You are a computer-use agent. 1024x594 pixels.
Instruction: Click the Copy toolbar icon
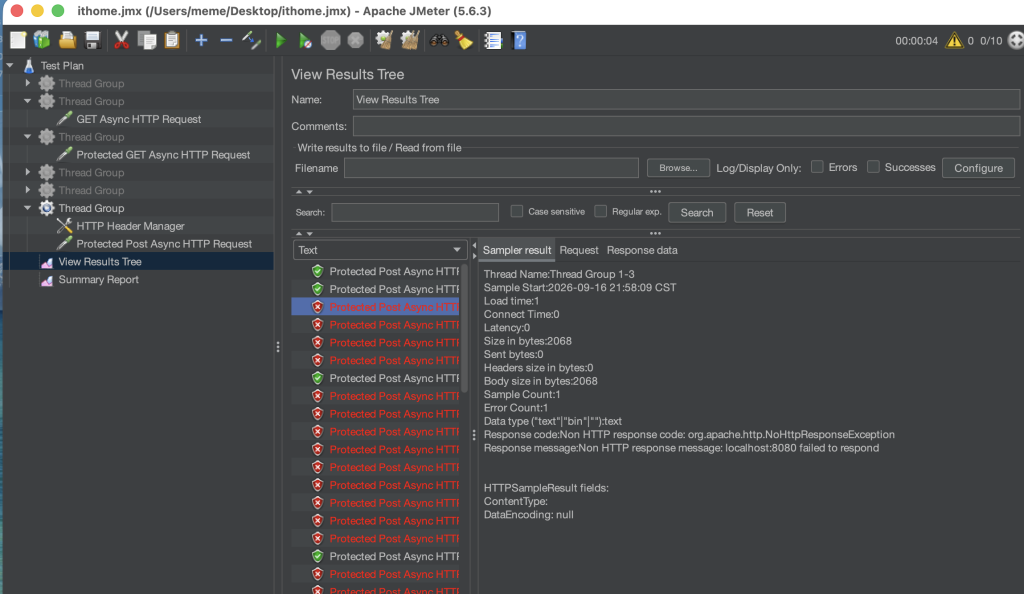(x=147, y=40)
